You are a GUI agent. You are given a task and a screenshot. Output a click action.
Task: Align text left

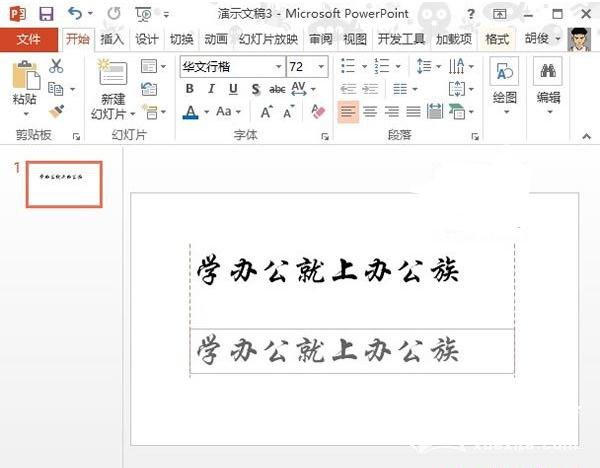(348, 111)
